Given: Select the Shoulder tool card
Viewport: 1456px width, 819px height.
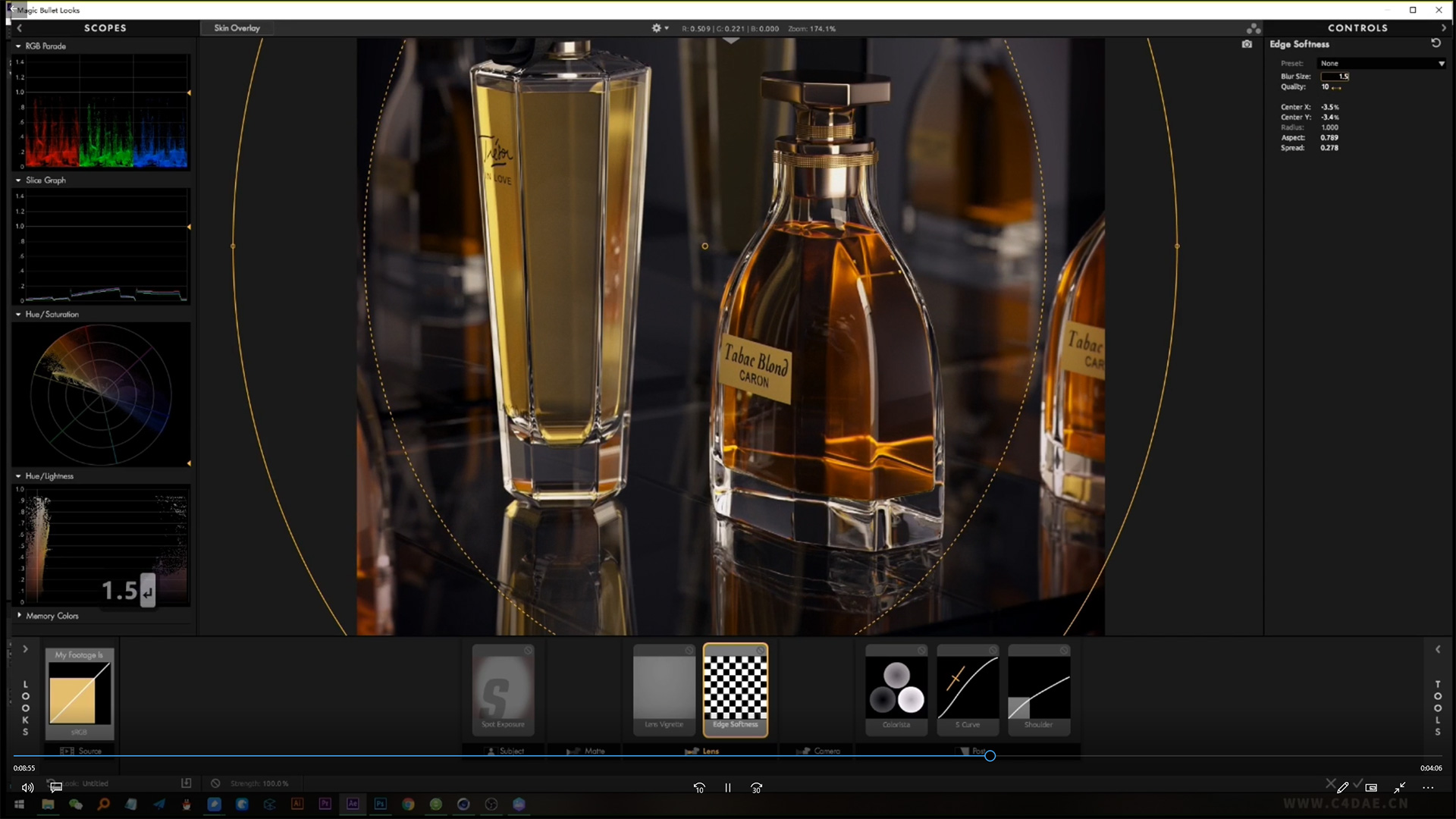Looking at the screenshot, I should click(1039, 689).
